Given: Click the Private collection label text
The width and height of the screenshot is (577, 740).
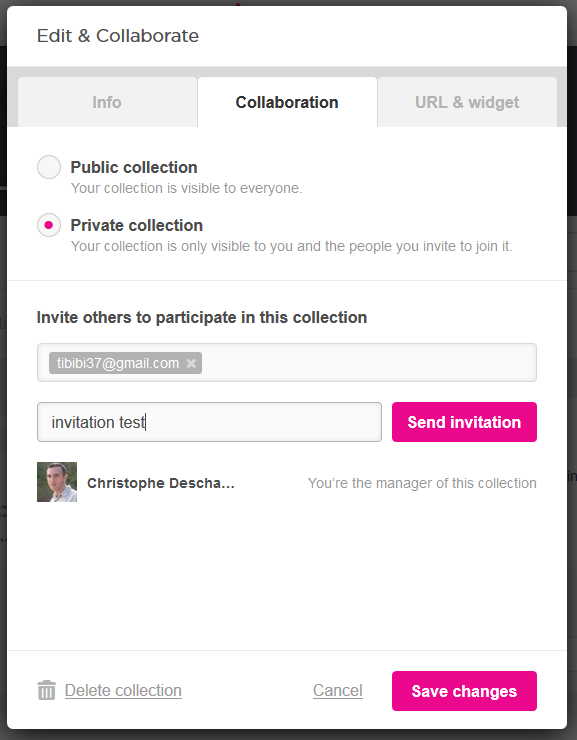Looking at the screenshot, I should click(137, 225).
